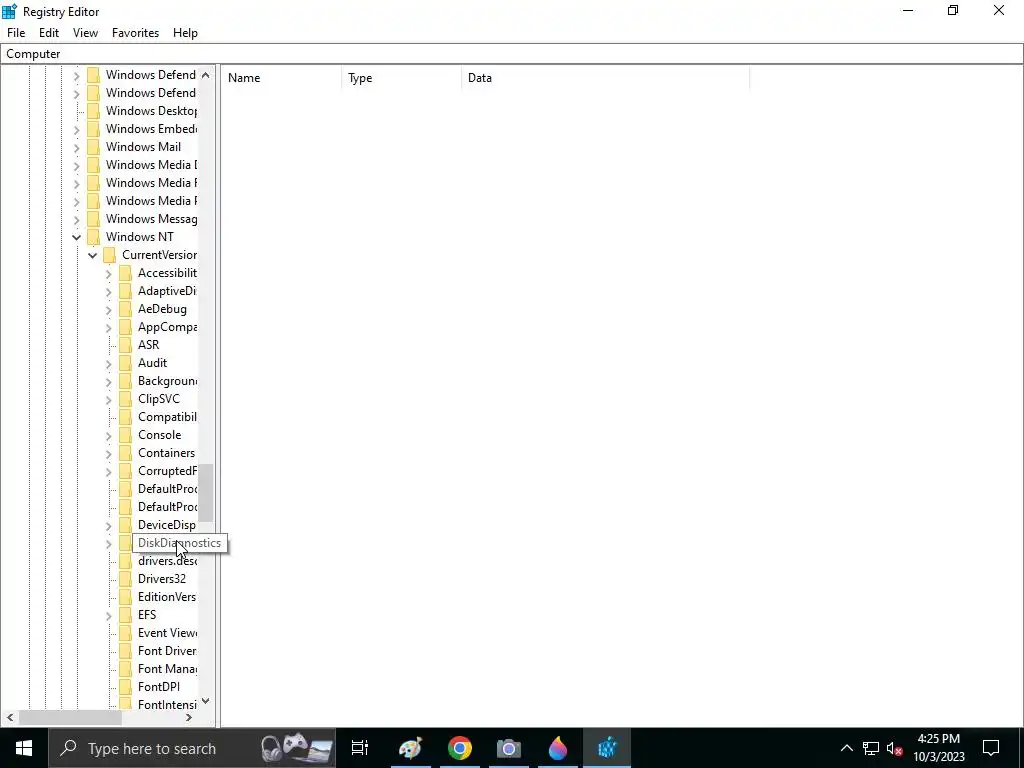
Task: Select the AppCompat key
Action: pyautogui.click(x=167, y=327)
